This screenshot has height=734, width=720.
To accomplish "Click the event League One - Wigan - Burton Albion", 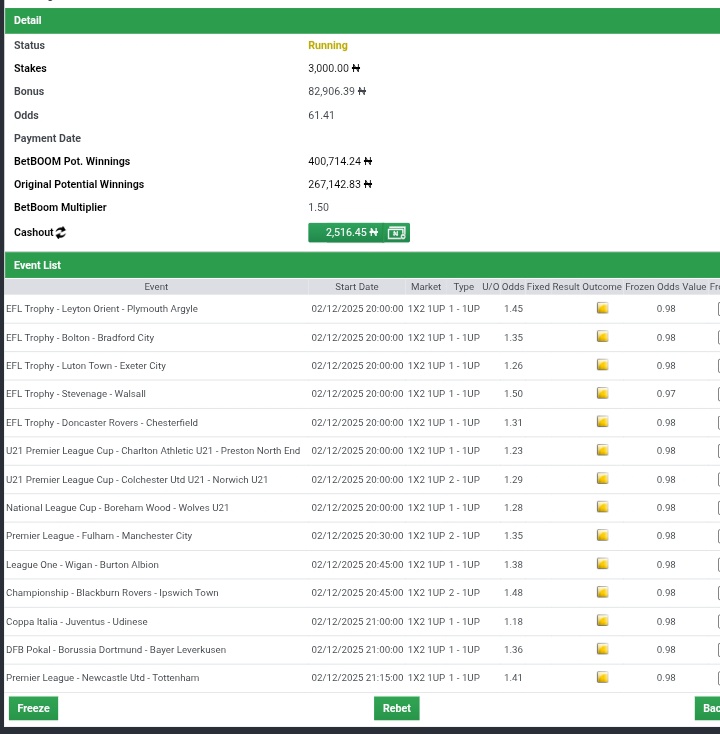I will tap(82, 565).
